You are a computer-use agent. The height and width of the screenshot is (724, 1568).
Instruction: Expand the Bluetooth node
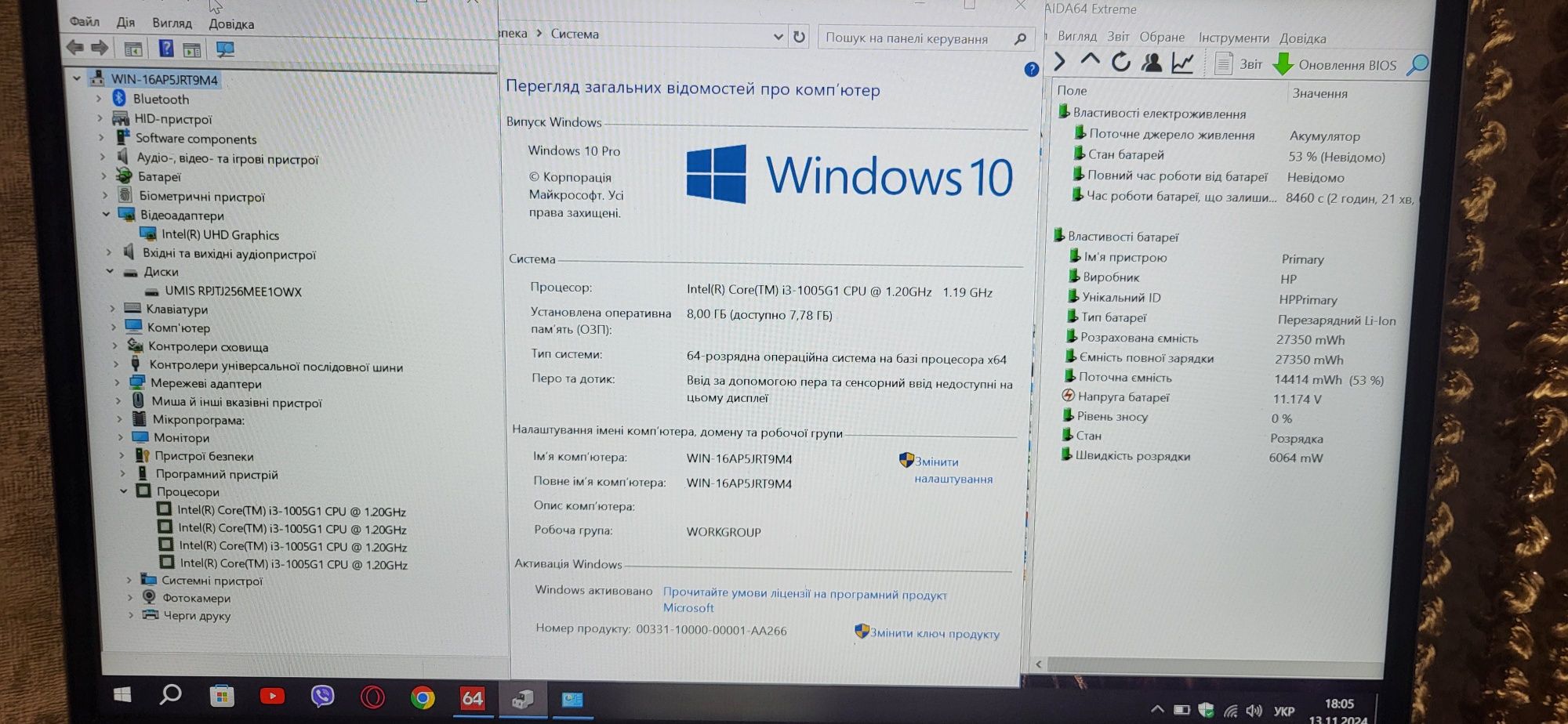click(x=99, y=99)
